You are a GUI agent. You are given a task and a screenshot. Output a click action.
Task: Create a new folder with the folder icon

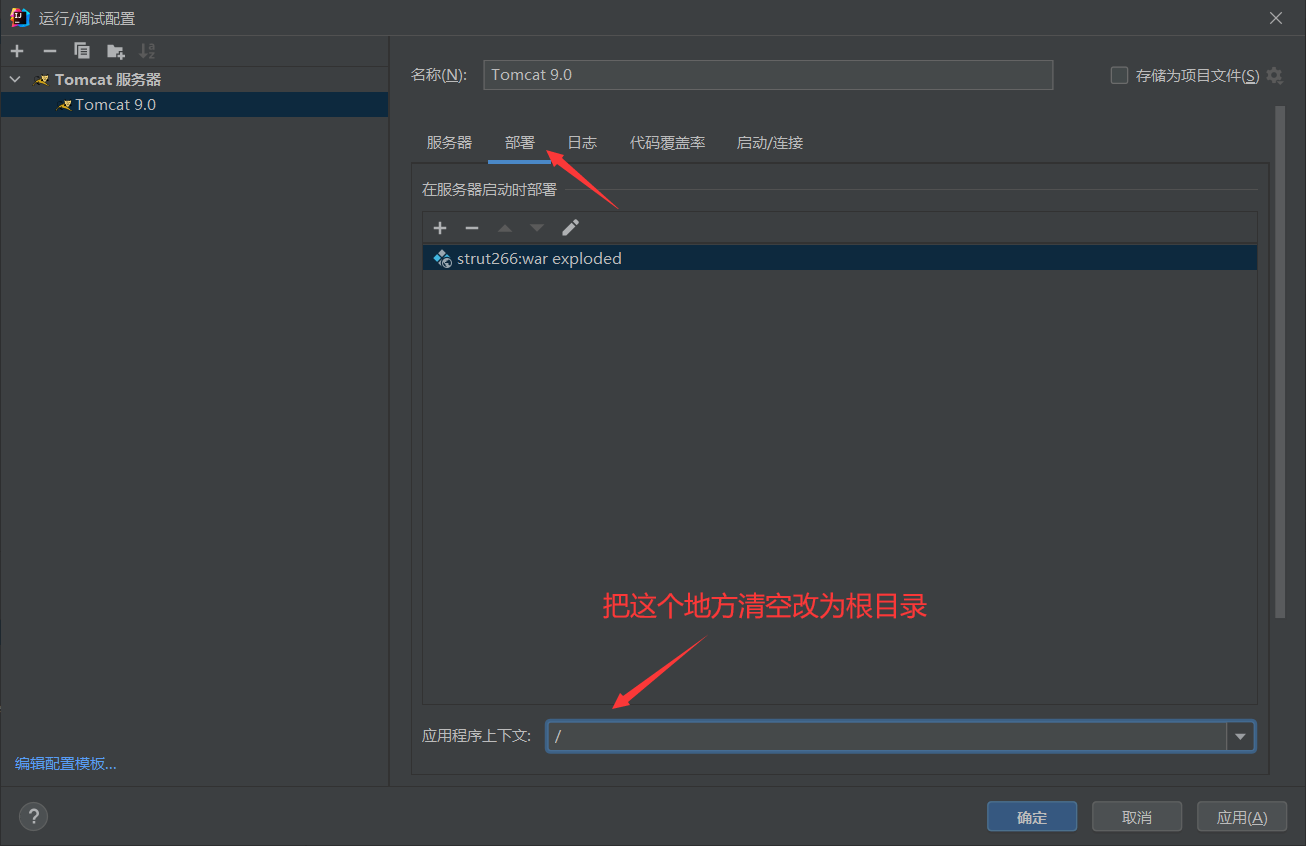click(x=115, y=51)
